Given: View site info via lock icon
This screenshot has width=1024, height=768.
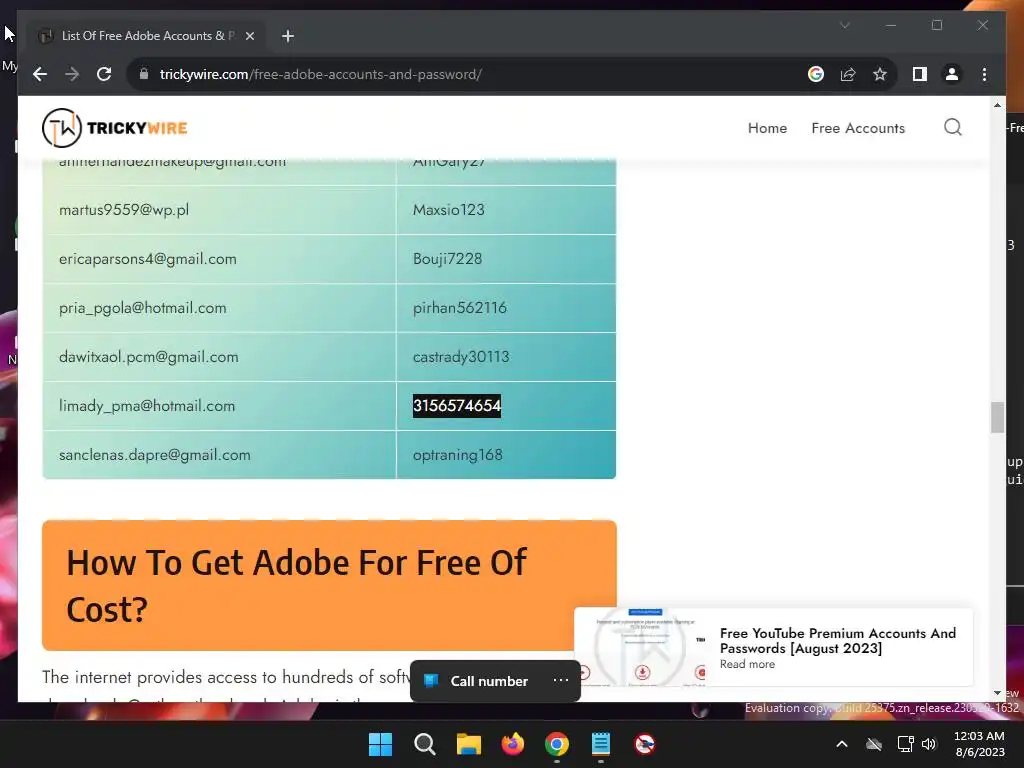Looking at the screenshot, I should pos(144,74).
